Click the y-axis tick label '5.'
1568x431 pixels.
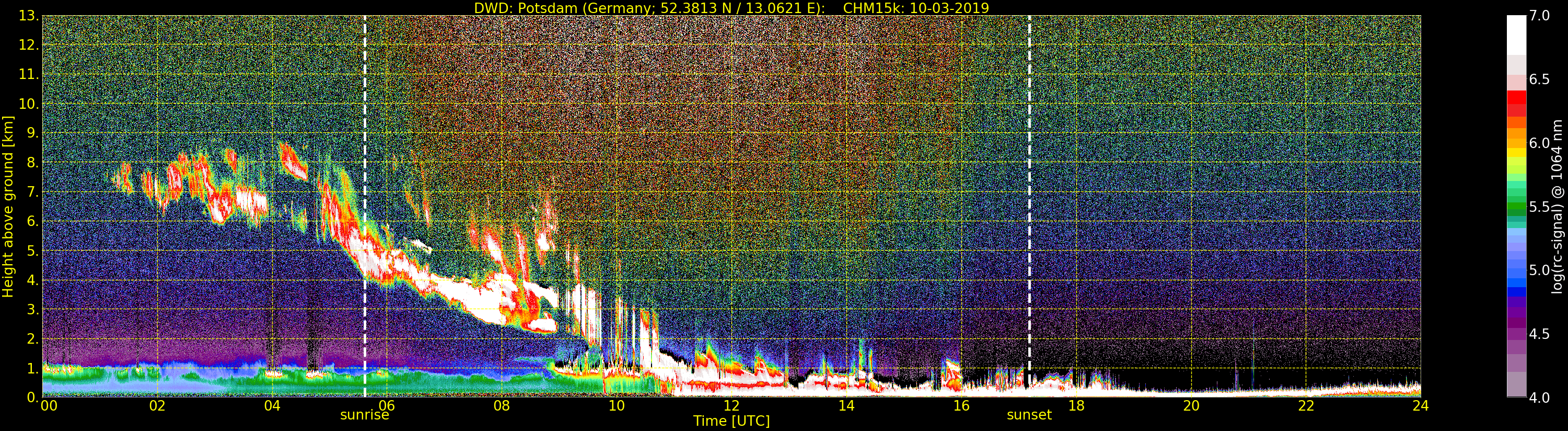point(32,251)
